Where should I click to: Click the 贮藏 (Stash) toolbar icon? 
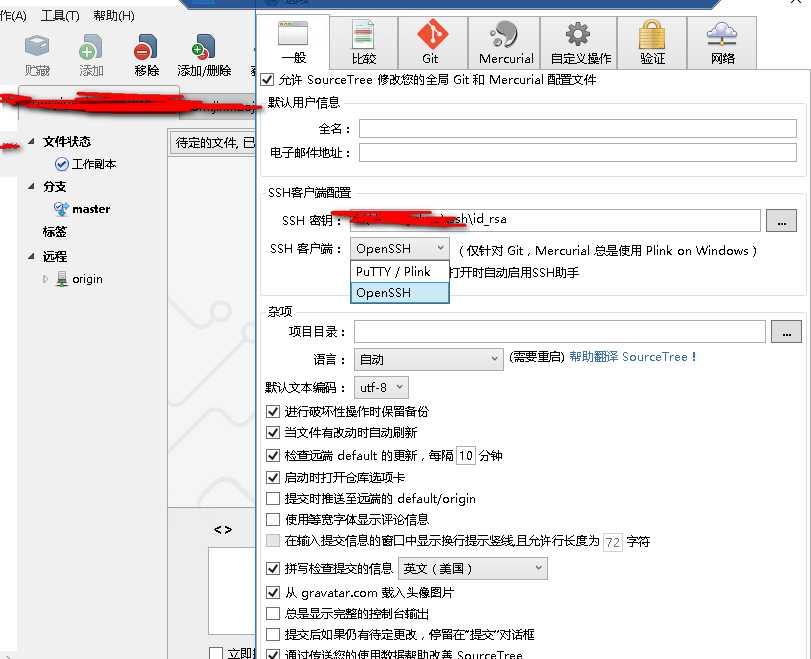(37, 55)
